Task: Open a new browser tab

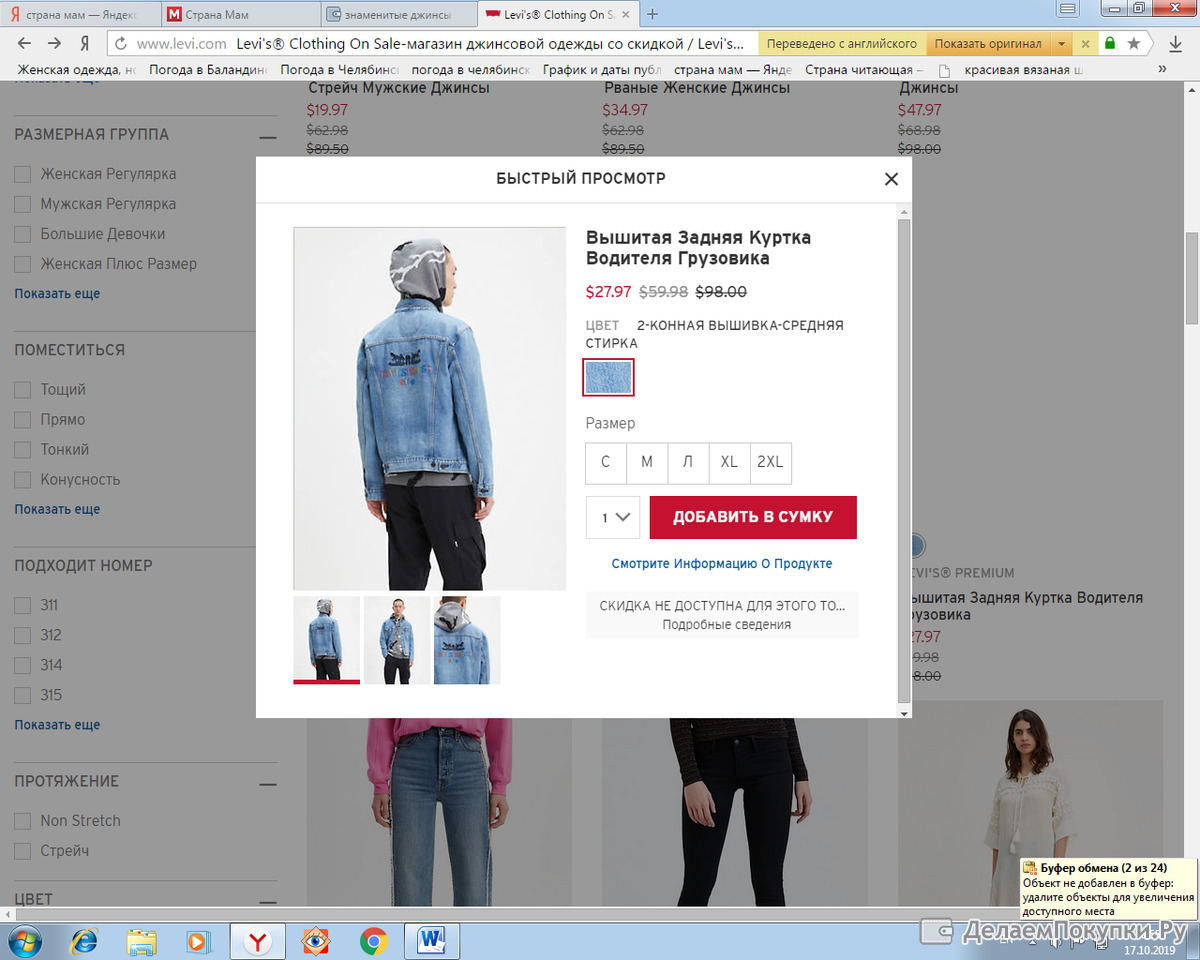Action: point(653,14)
